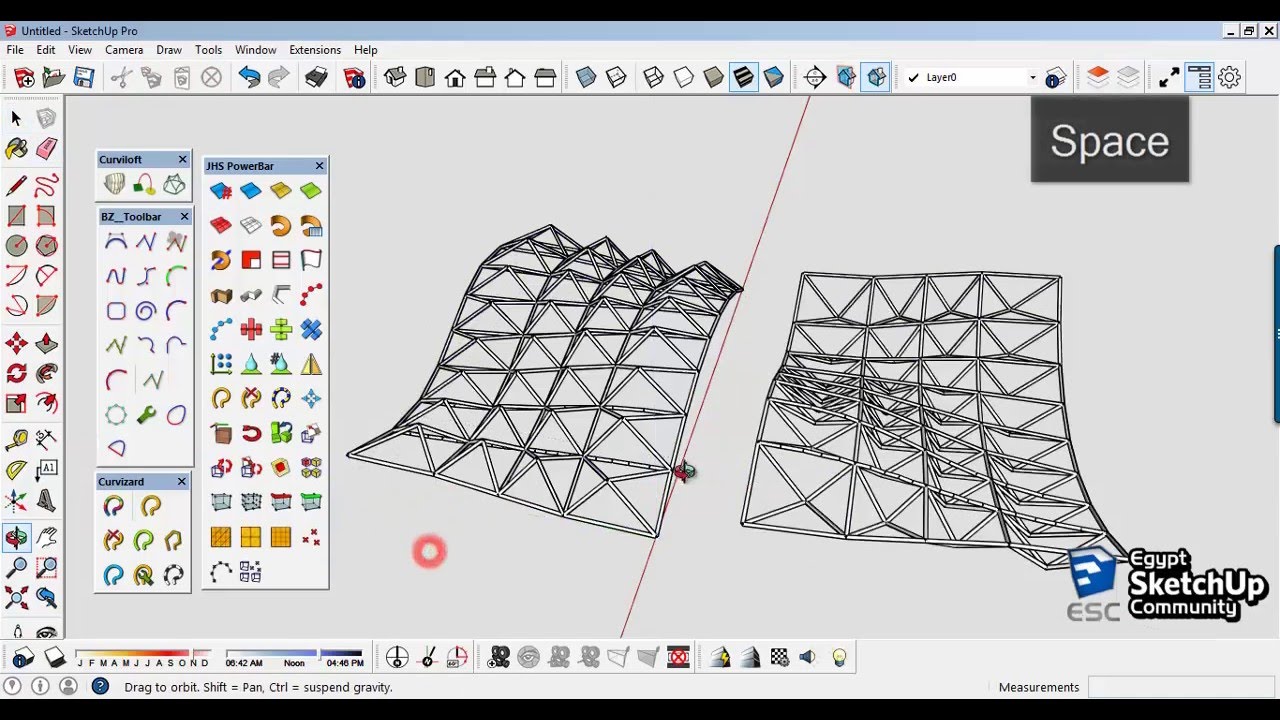Toggle layer visibility checkmark for Layer0
Image resolution: width=1280 pixels, height=720 pixels.
click(913, 77)
